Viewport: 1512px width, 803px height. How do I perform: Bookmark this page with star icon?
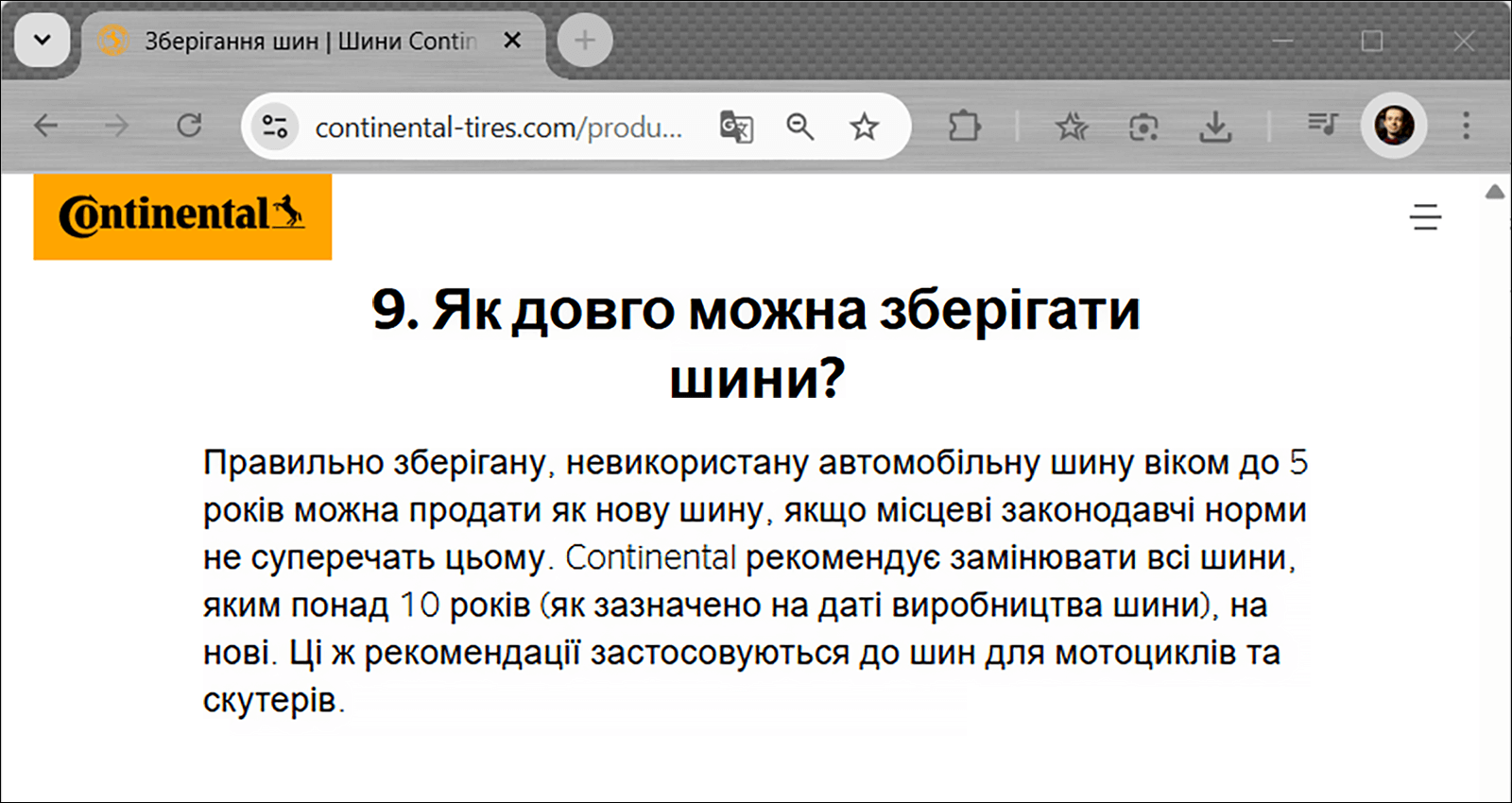pyautogui.click(x=864, y=127)
